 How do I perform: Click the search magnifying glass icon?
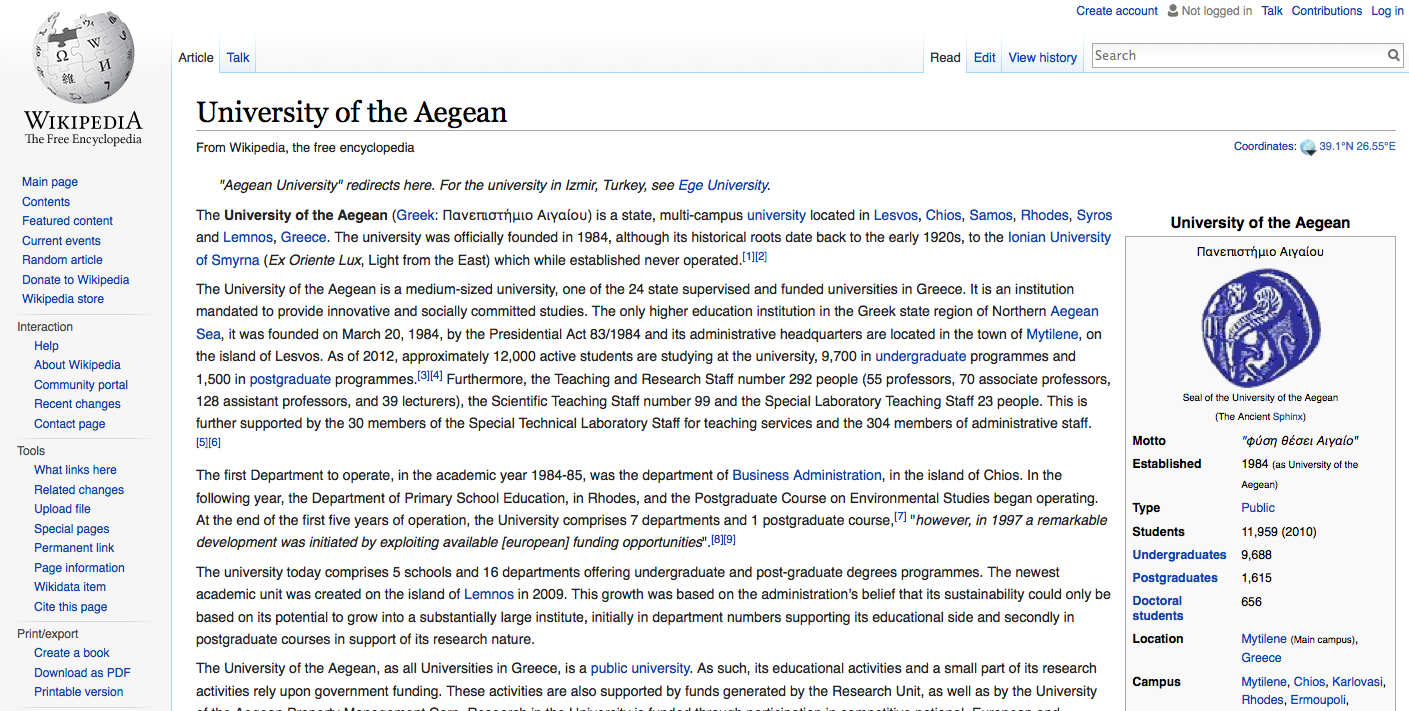tap(1393, 56)
